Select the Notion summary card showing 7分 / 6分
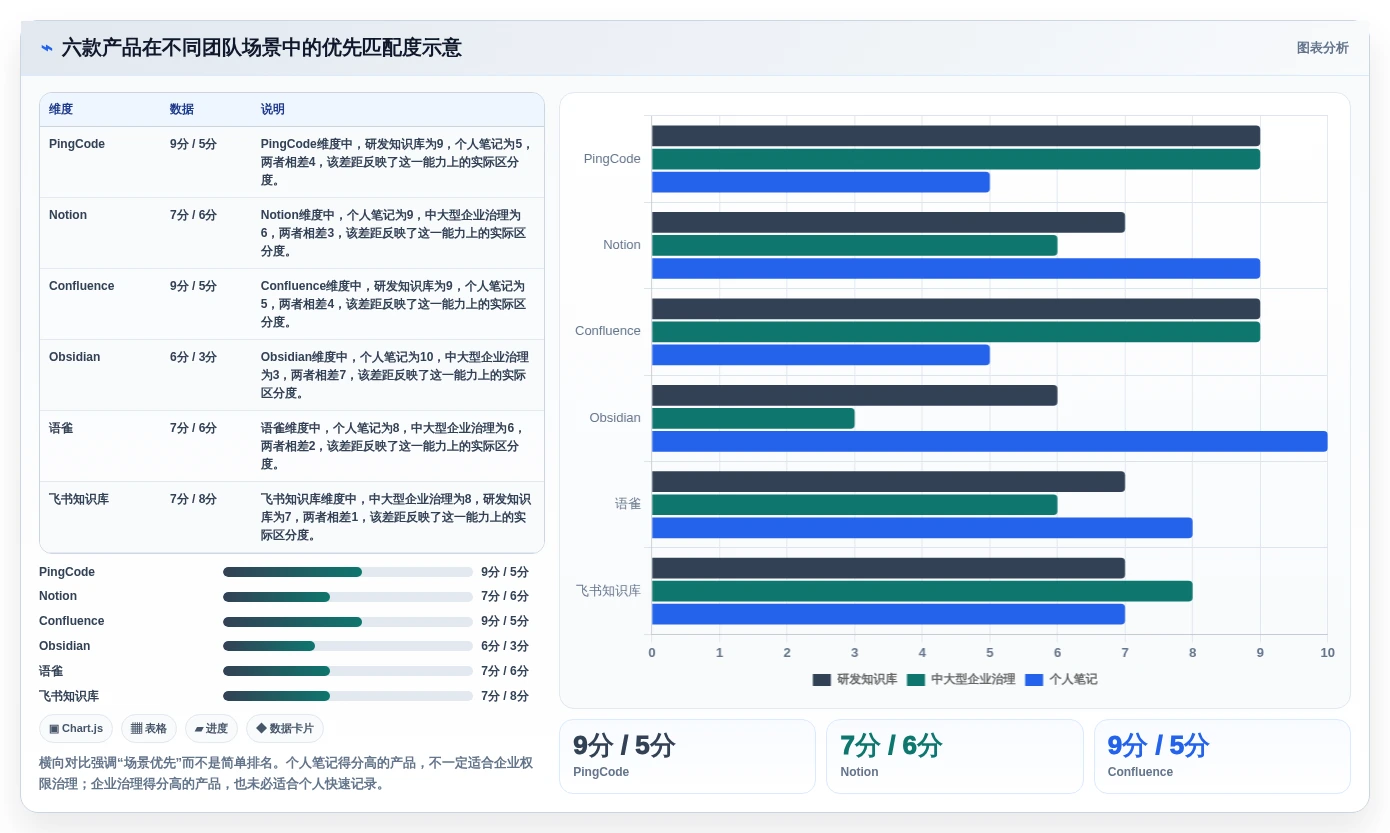Viewport: 1390px width, 833px height. click(955, 757)
